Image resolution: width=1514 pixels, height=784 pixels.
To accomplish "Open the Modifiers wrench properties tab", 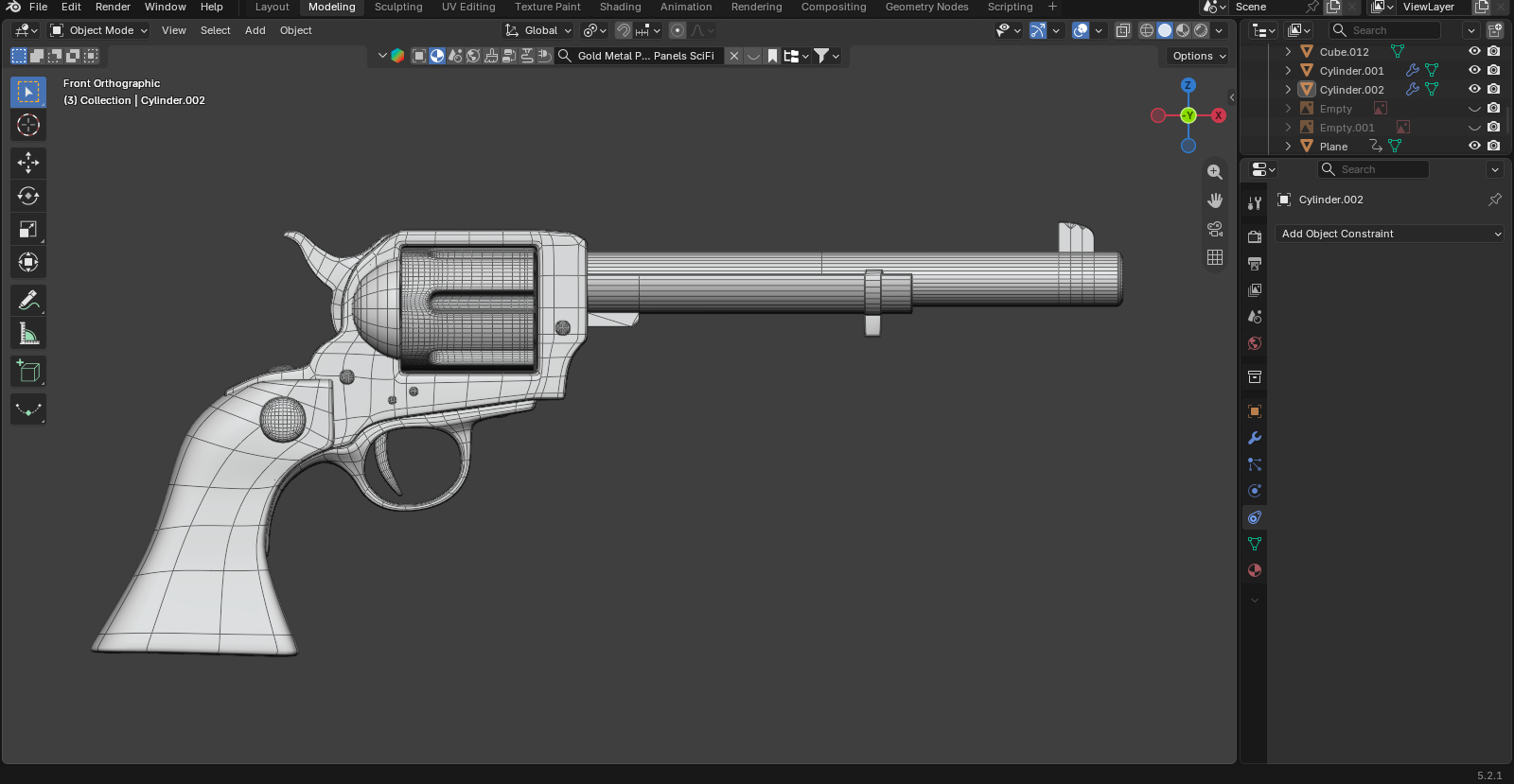I will (x=1255, y=438).
